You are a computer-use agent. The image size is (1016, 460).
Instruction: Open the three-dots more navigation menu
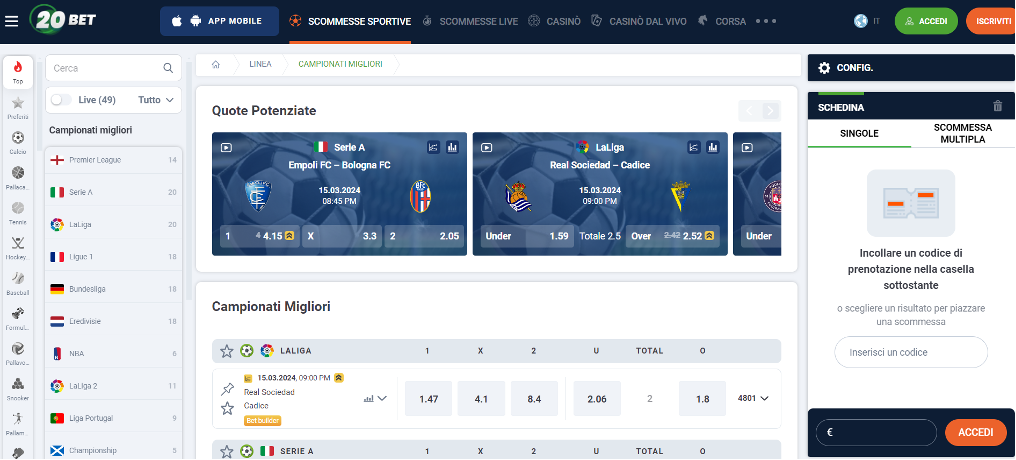(765, 21)
